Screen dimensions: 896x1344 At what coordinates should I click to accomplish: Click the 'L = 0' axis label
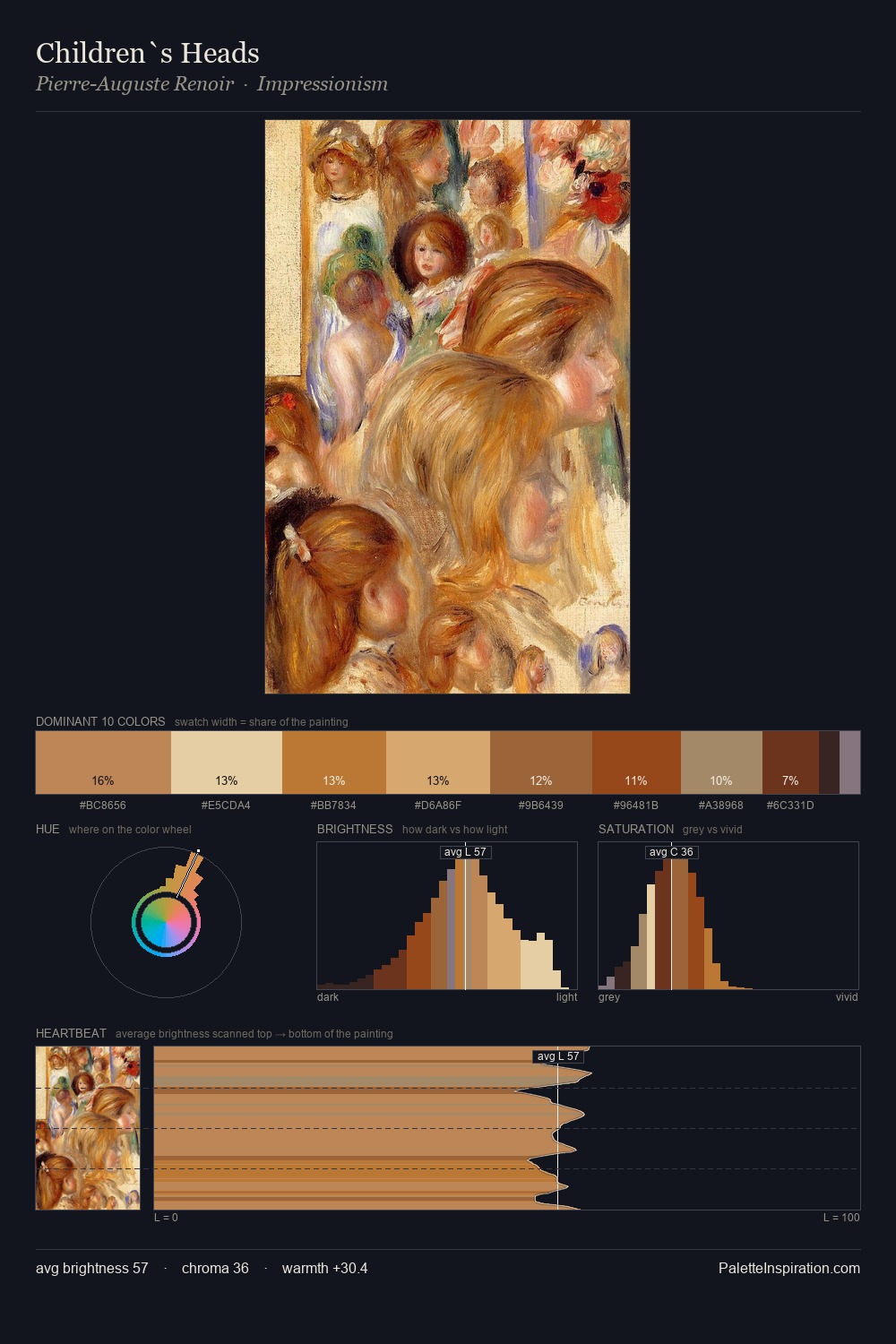tap(166, 1218)
